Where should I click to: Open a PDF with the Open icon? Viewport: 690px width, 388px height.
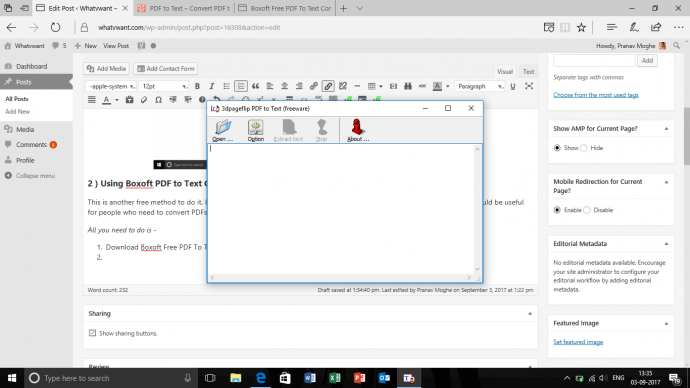point(223,130)
